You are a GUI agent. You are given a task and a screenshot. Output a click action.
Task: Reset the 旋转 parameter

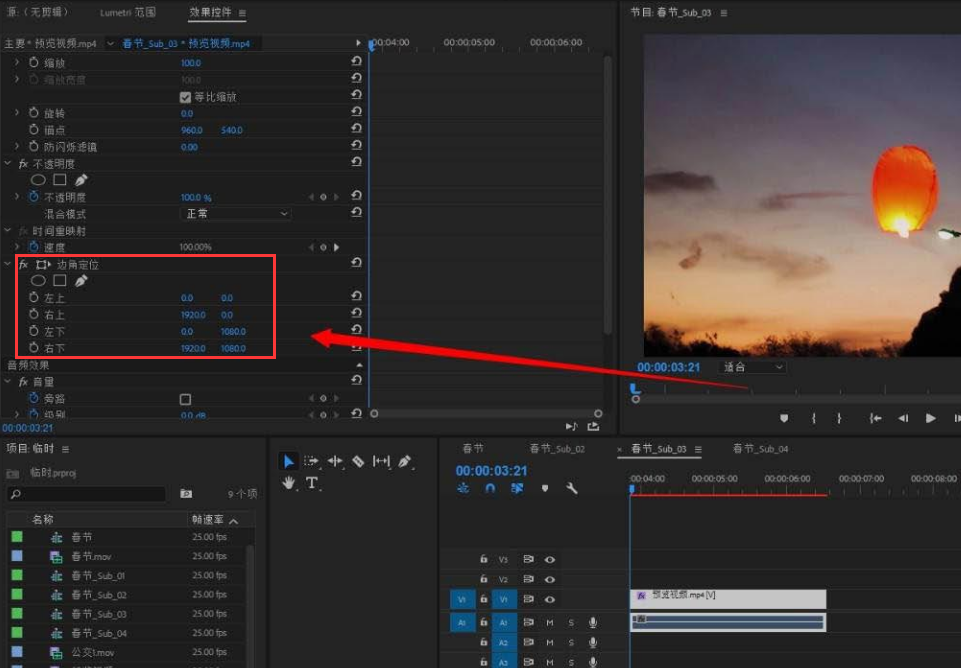[357, 113]
